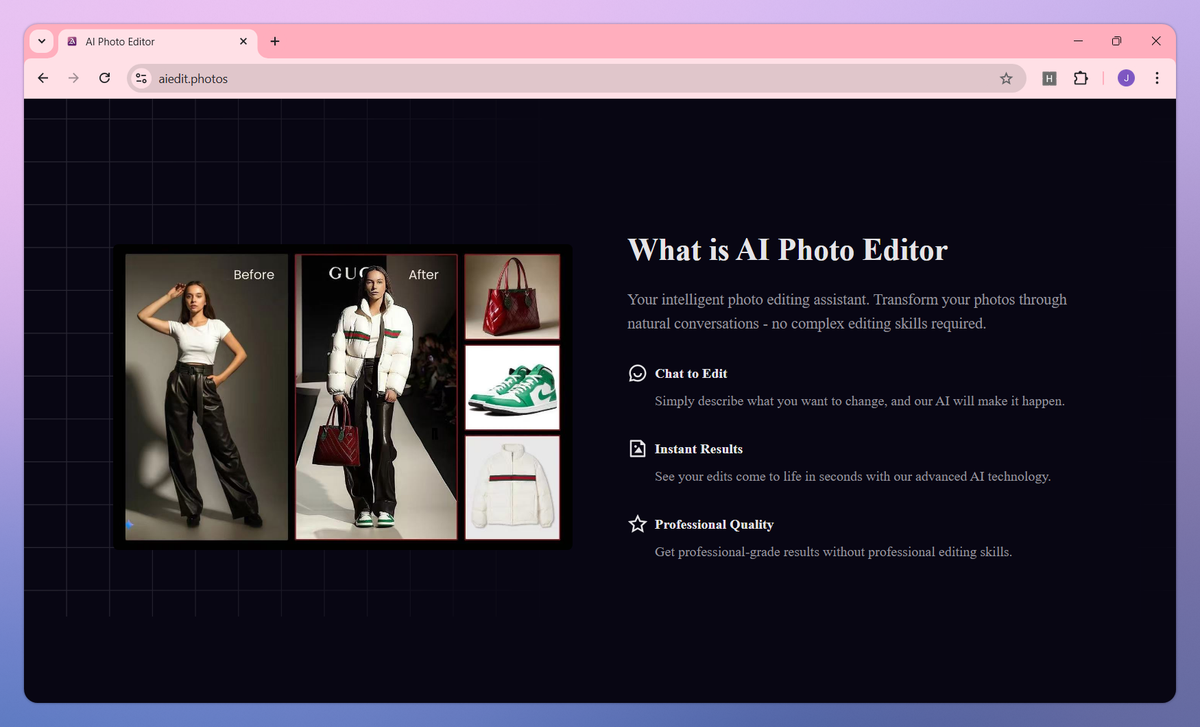Screen dimensions: 1200x727
Task: Select the red handbag thumbnail
Action: click(512, 297)
